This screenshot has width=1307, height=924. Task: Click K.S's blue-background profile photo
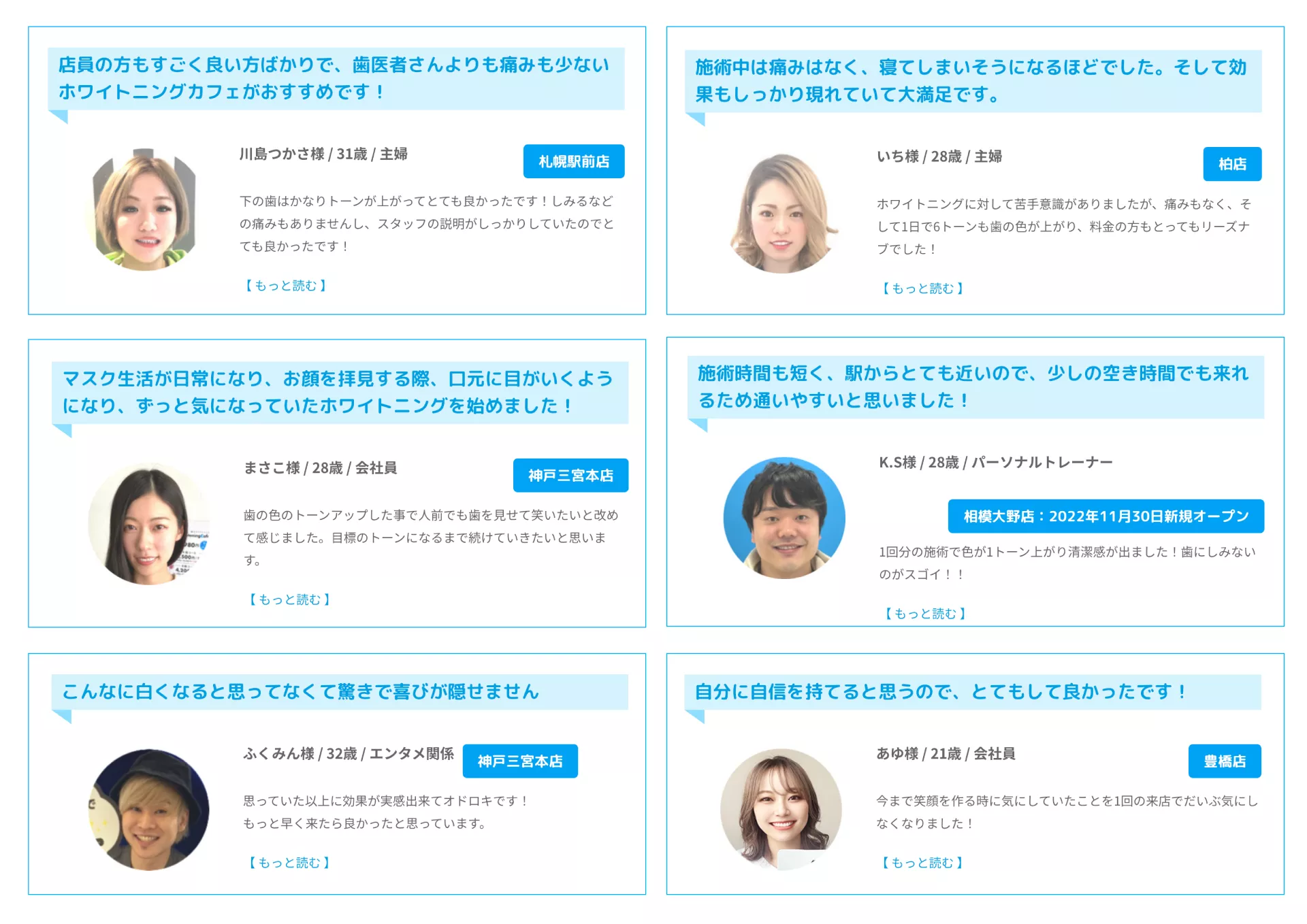coord(784,518)
